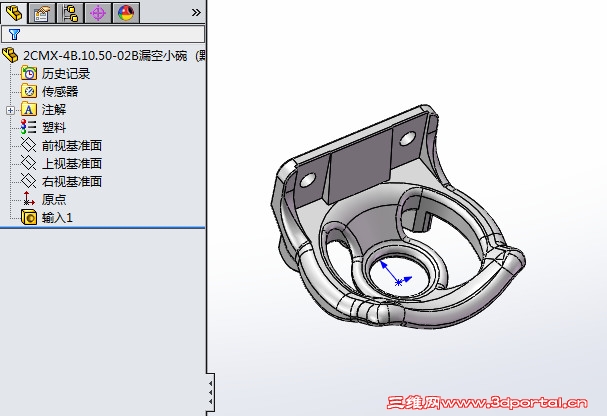607x416 pixels.
Task: Switch to the PropertyManager tab
Action: pos(42,13)
